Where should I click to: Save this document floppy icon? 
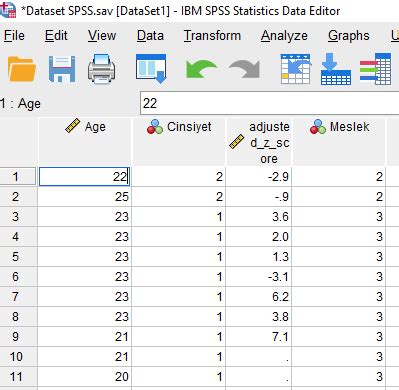pyautogui.click(x=62, y=69)
